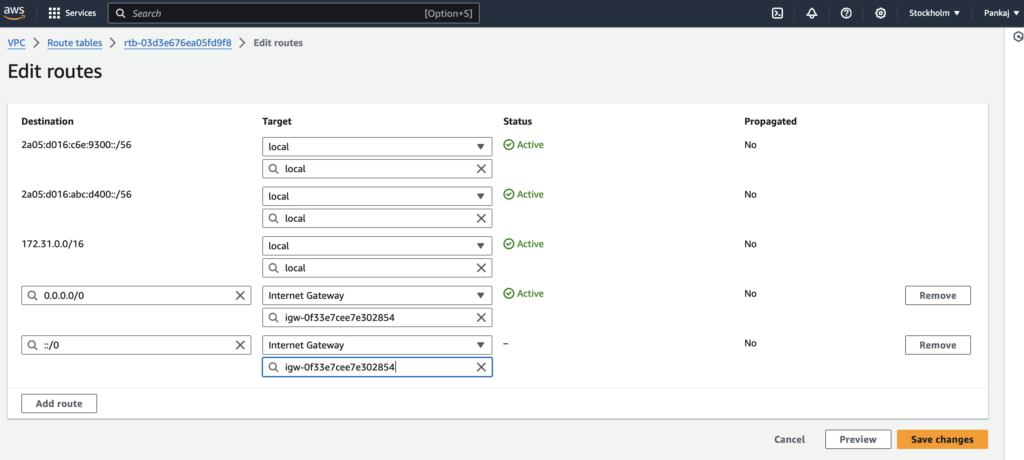Clear the gateway ID for the 0.0.0.0/0 route
This screenshot has width=1024, height=460.
(481, 318)
